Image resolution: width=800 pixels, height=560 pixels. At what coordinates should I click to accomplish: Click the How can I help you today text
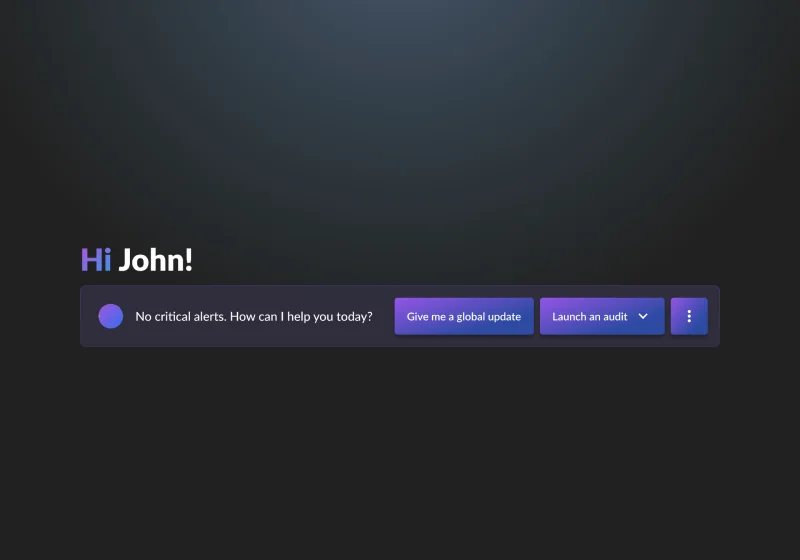[x=301, y=317]
